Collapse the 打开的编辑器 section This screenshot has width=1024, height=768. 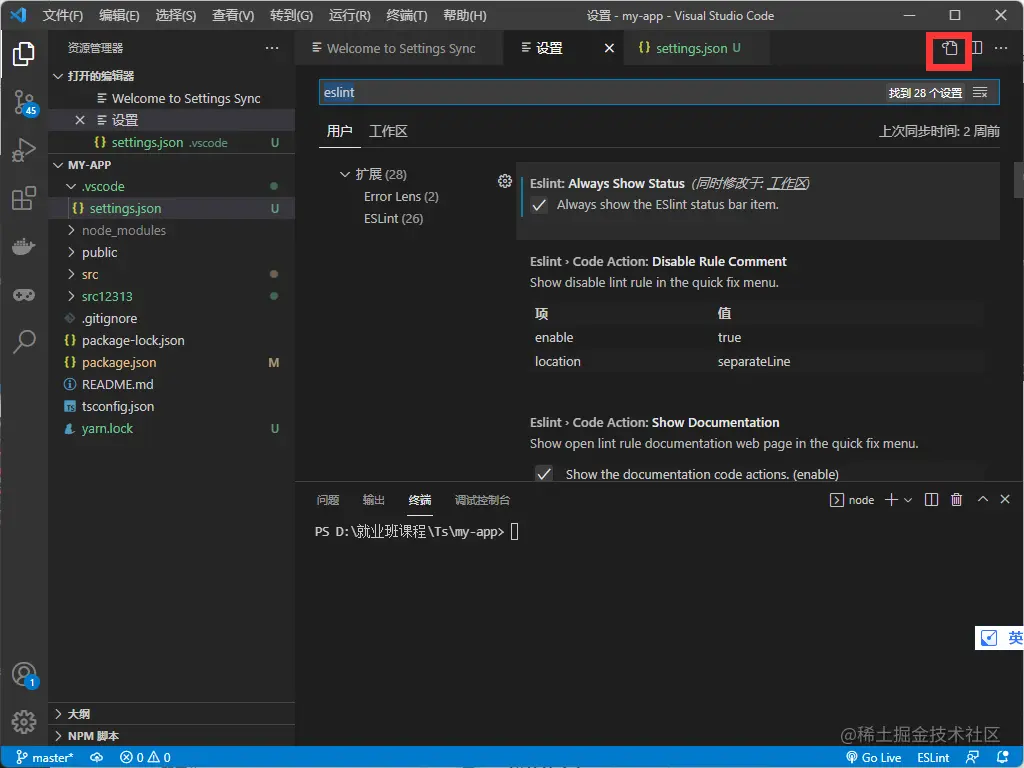(58, 76)
